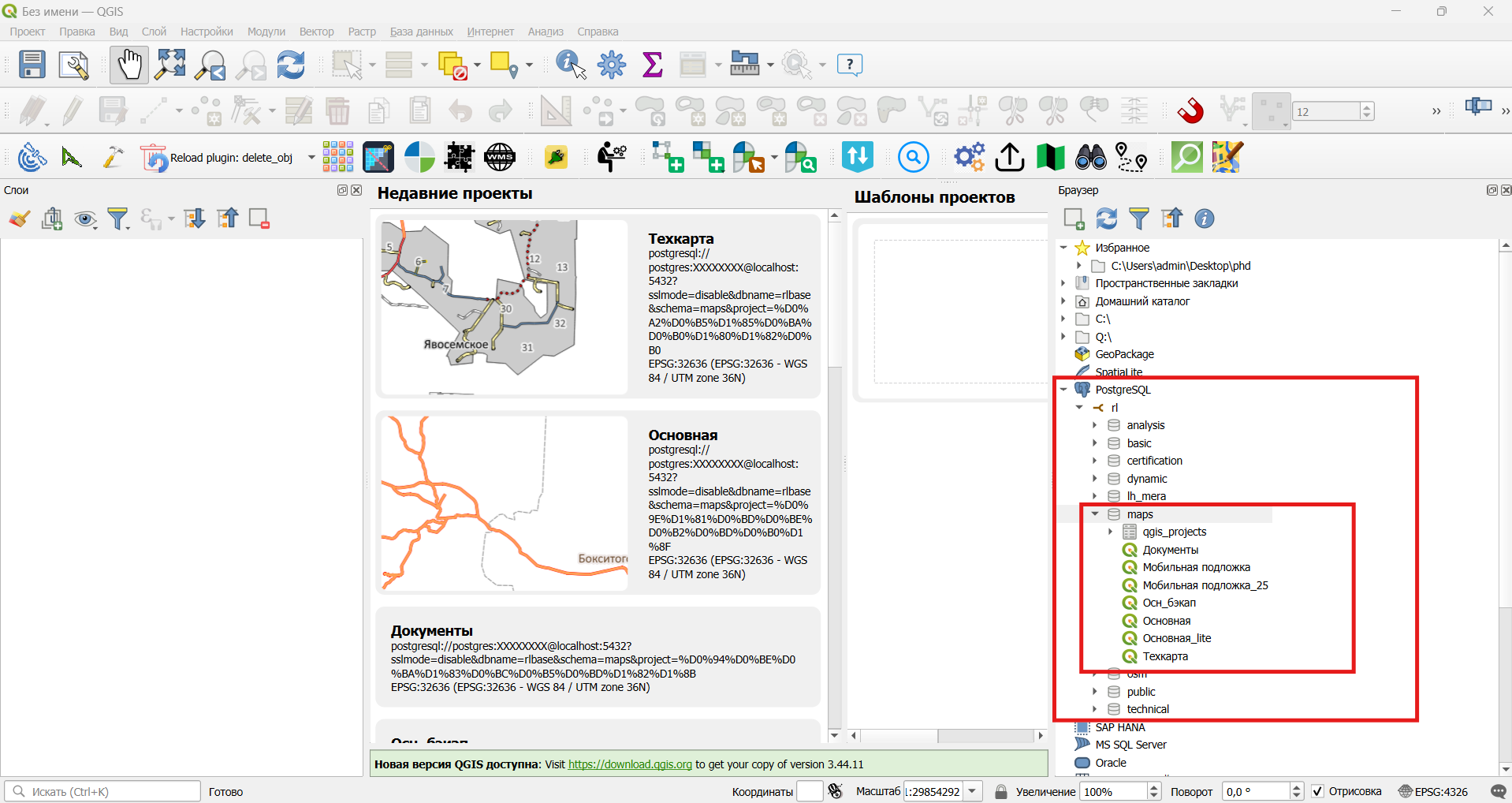The height and width of the screenshot is (803, 1512).
Task: Select the Pan Map hand tool
Action: (129, 65)
